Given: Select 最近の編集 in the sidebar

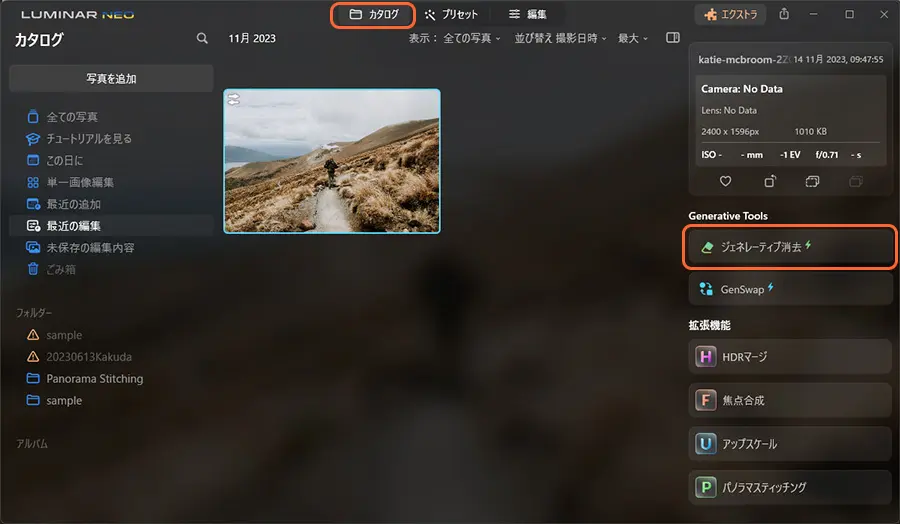Looking at the screenshot, I should pos(111,226).
